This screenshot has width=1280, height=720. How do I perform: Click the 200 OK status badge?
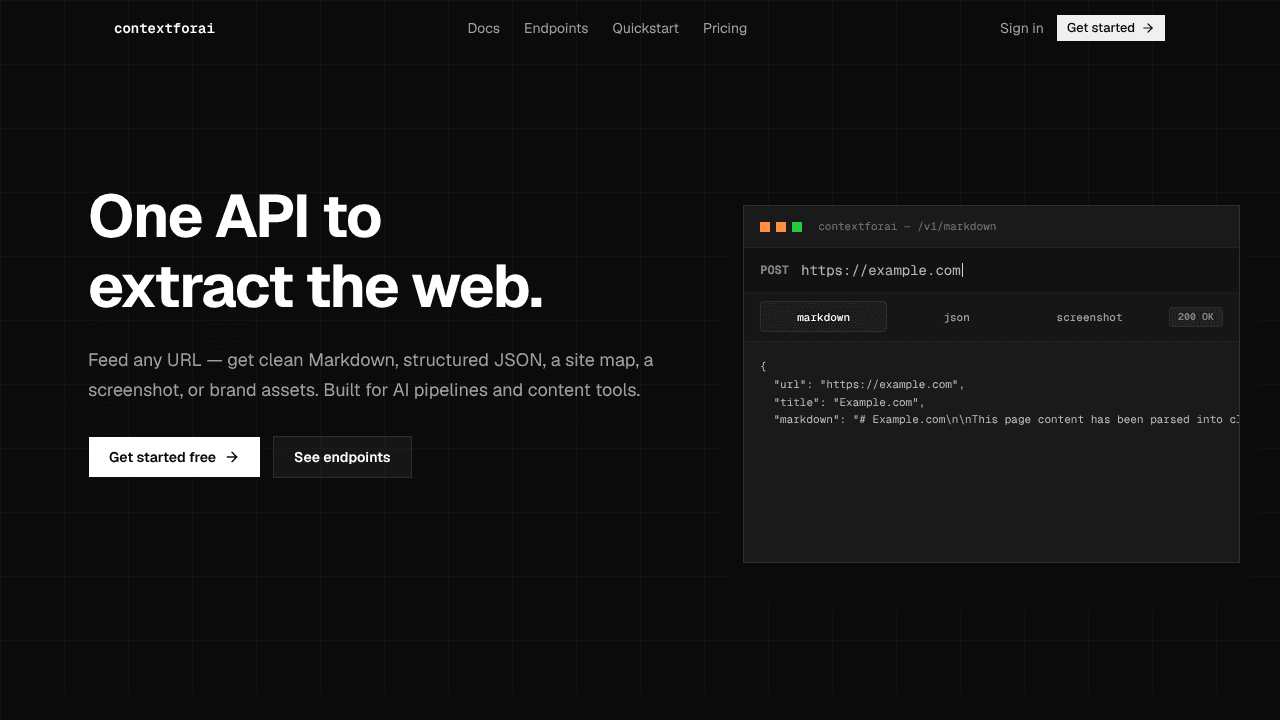(x=1196, y=317)
